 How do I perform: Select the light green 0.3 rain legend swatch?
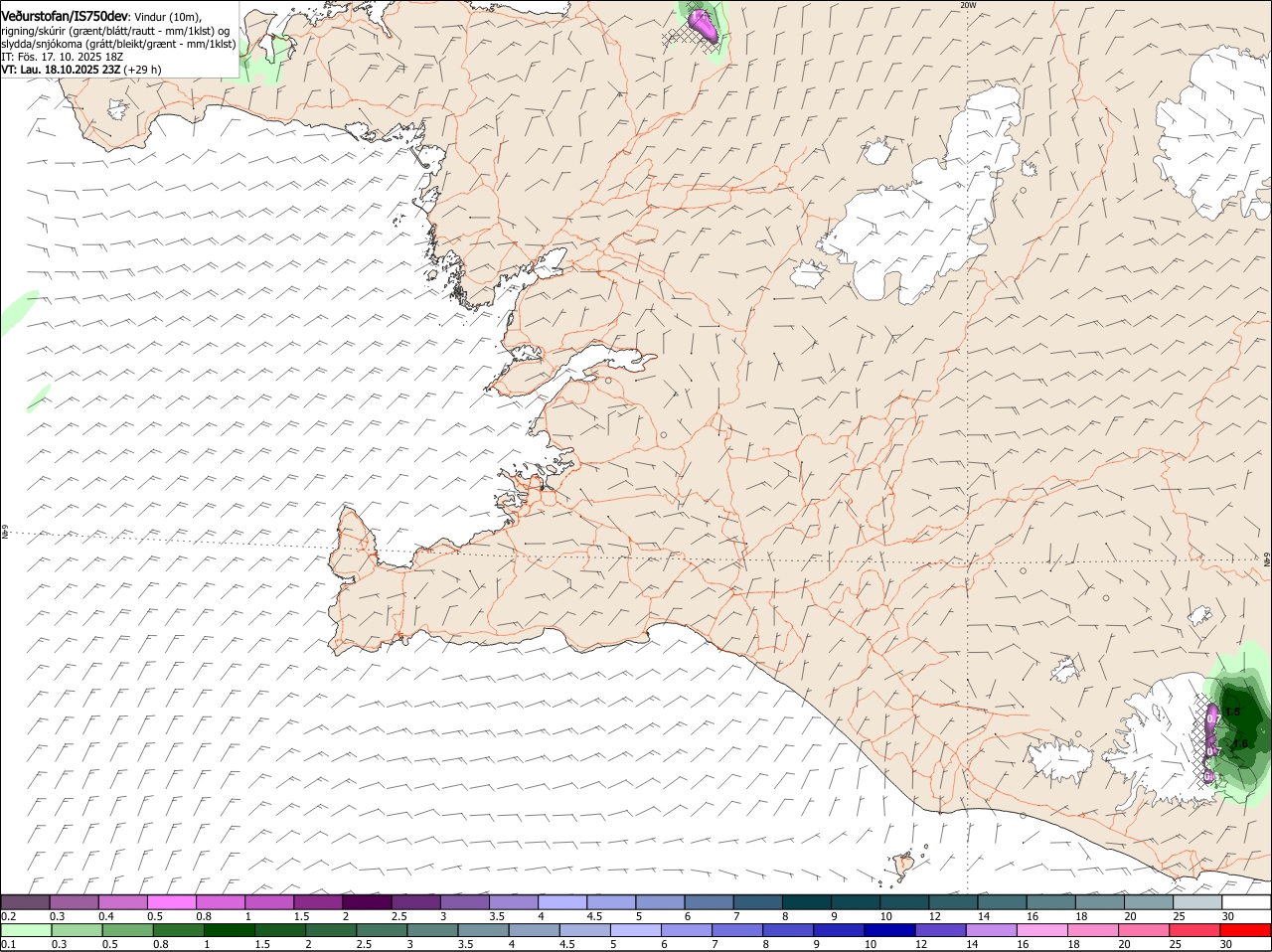pyautogui.click(x=76, y=930)
